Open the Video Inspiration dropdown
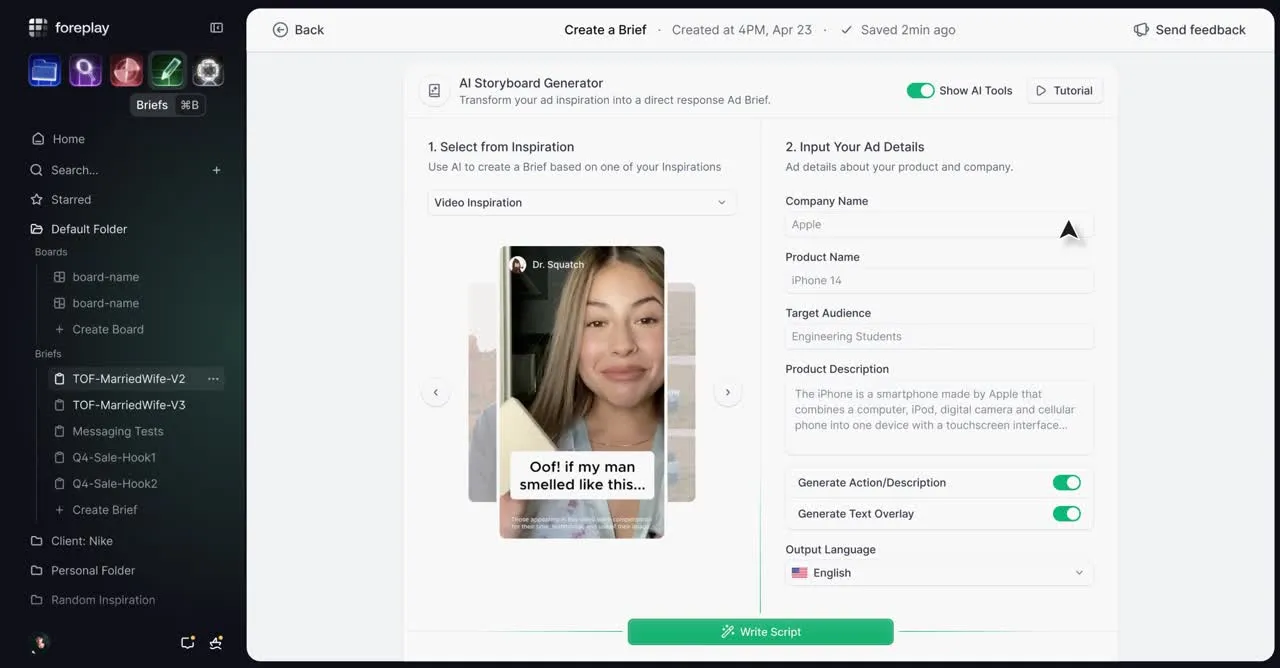 point(582,202)
